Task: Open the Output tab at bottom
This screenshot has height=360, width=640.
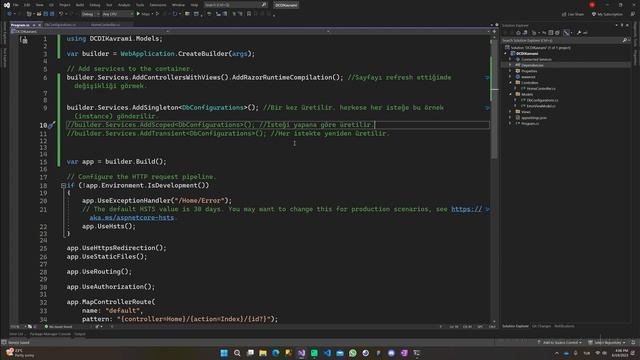Action: [x=80, y=334]
